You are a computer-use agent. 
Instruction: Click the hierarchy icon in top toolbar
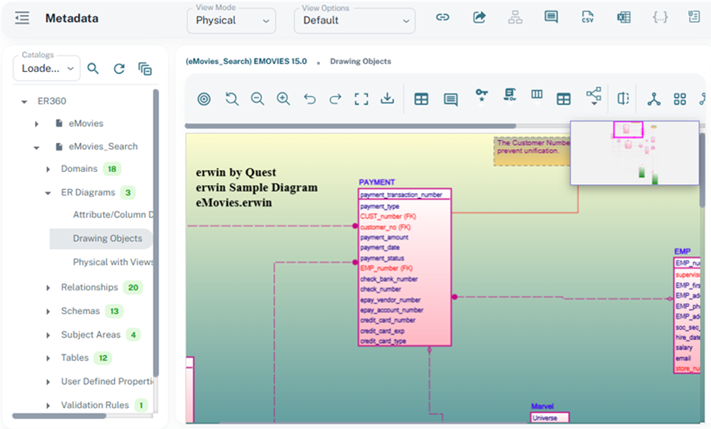coord(515,17)
